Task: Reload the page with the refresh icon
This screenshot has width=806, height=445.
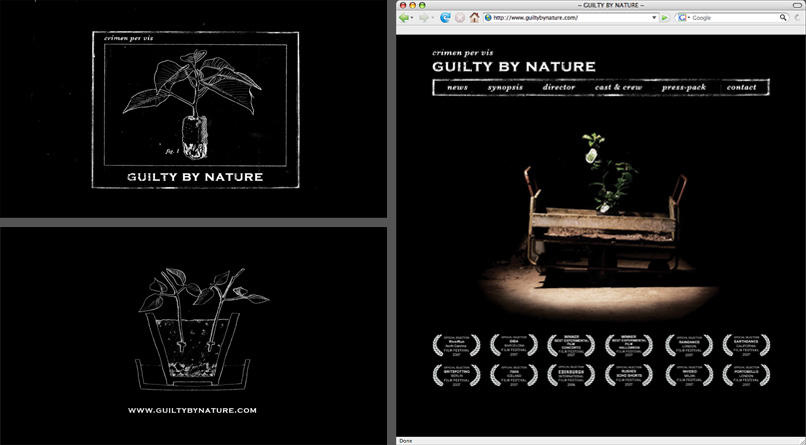Action: pyautogui.click(x=445, y=18)
